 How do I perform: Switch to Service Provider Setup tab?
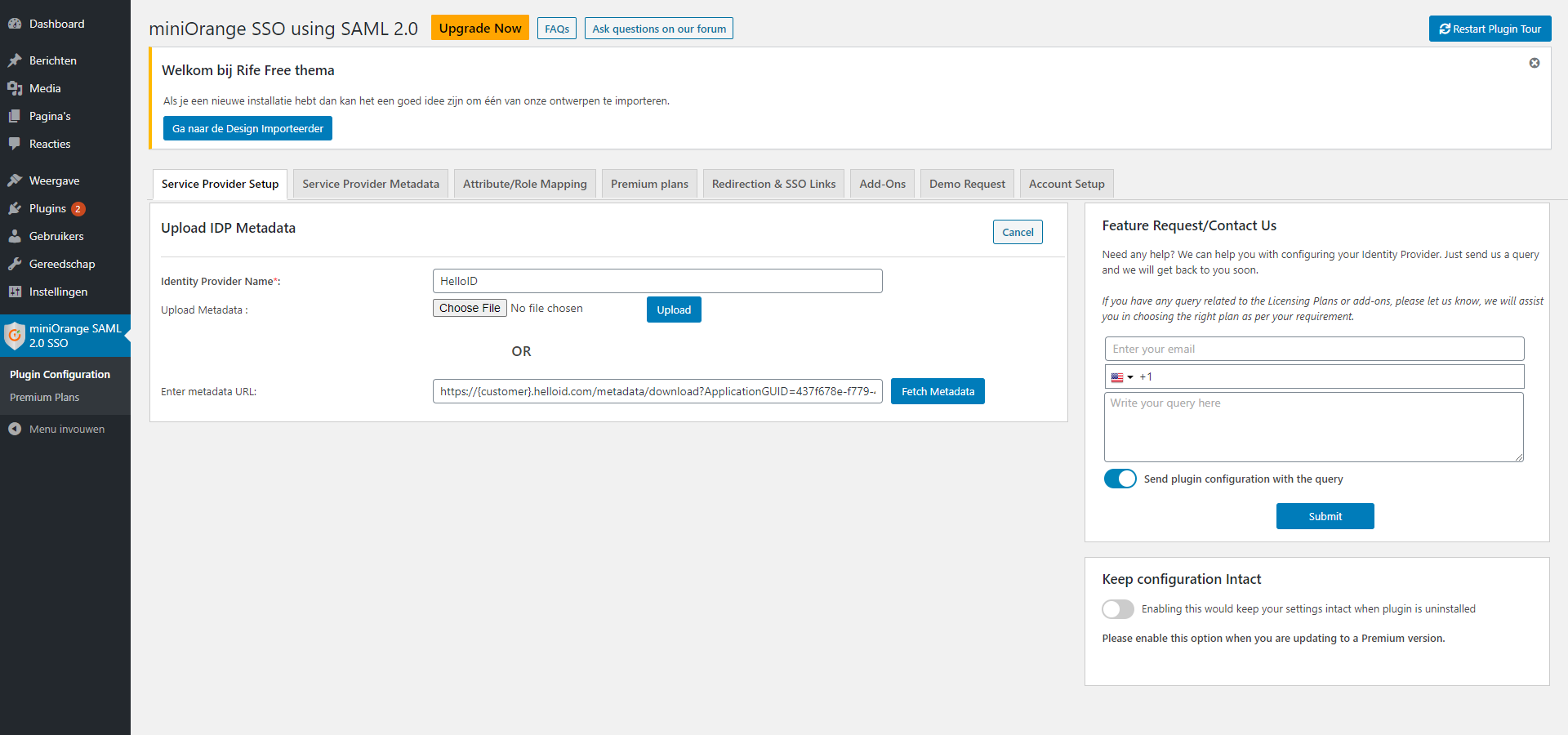pos(220,184)
